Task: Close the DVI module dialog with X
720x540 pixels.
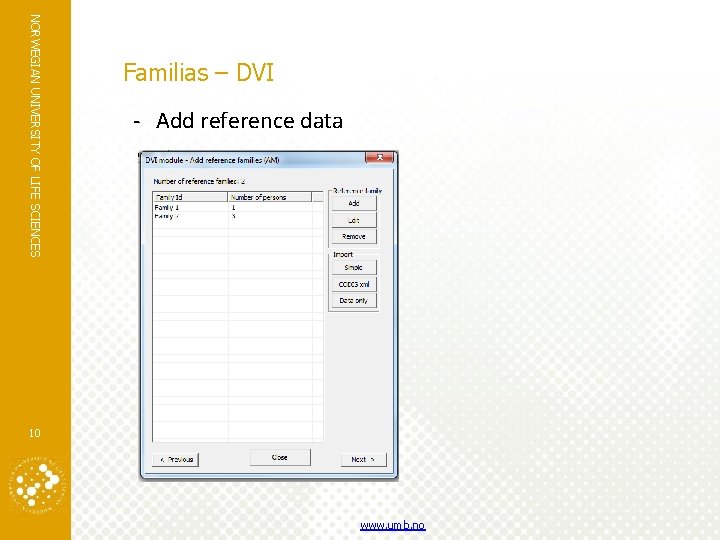Action: (x=379, y=158)
